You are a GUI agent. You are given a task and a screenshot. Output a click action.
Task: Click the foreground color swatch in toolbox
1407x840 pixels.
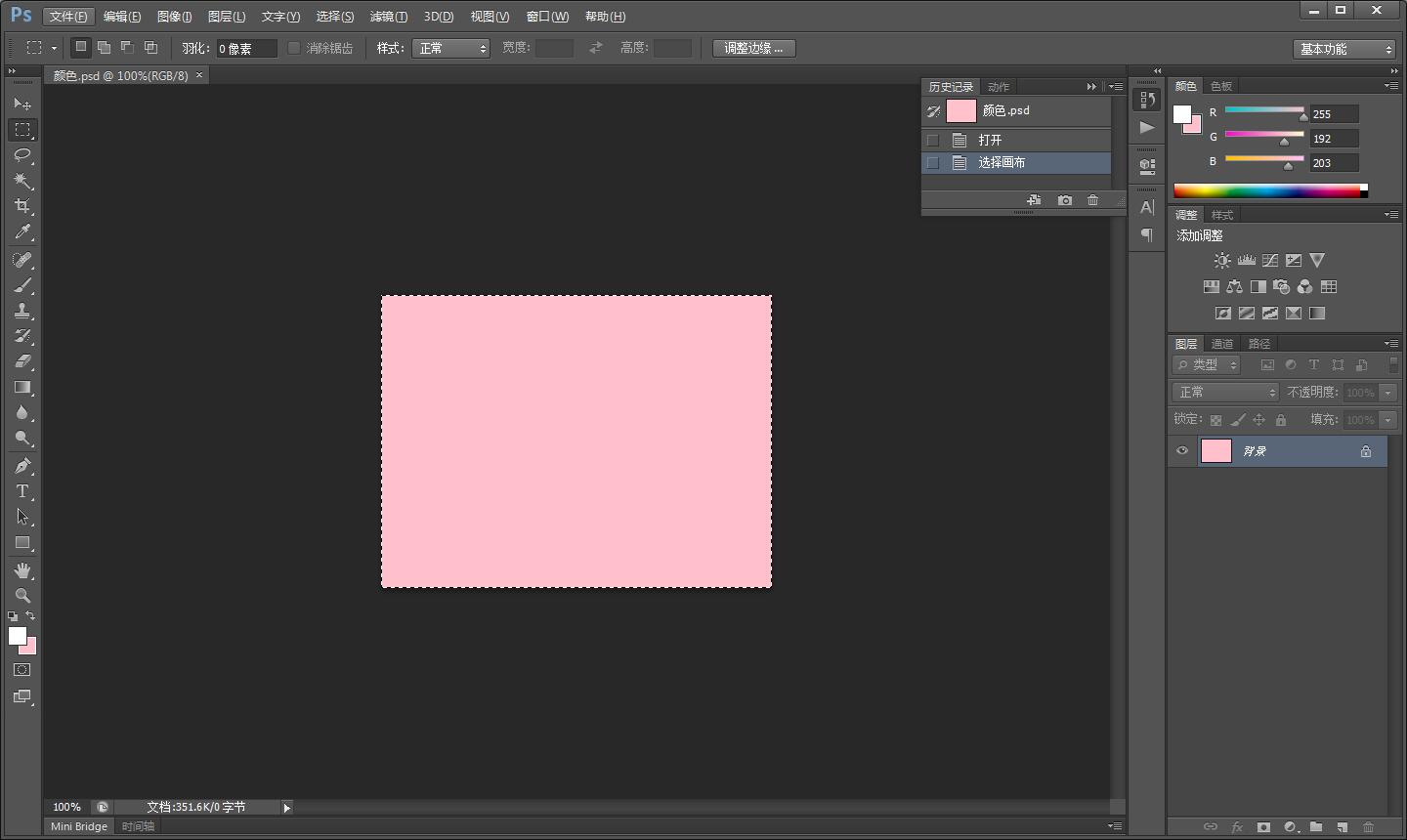pos(17,636)
